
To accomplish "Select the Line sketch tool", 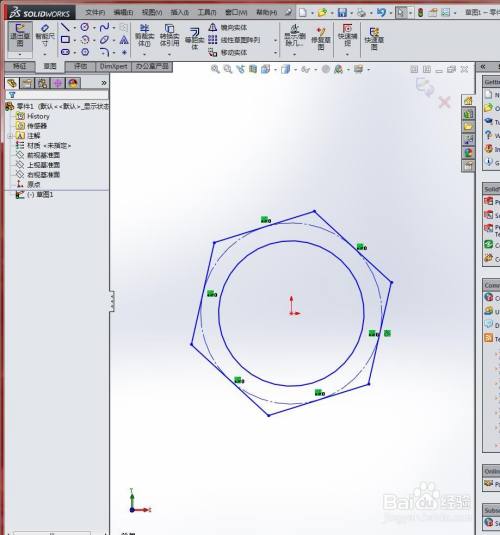I will (65, 27).
